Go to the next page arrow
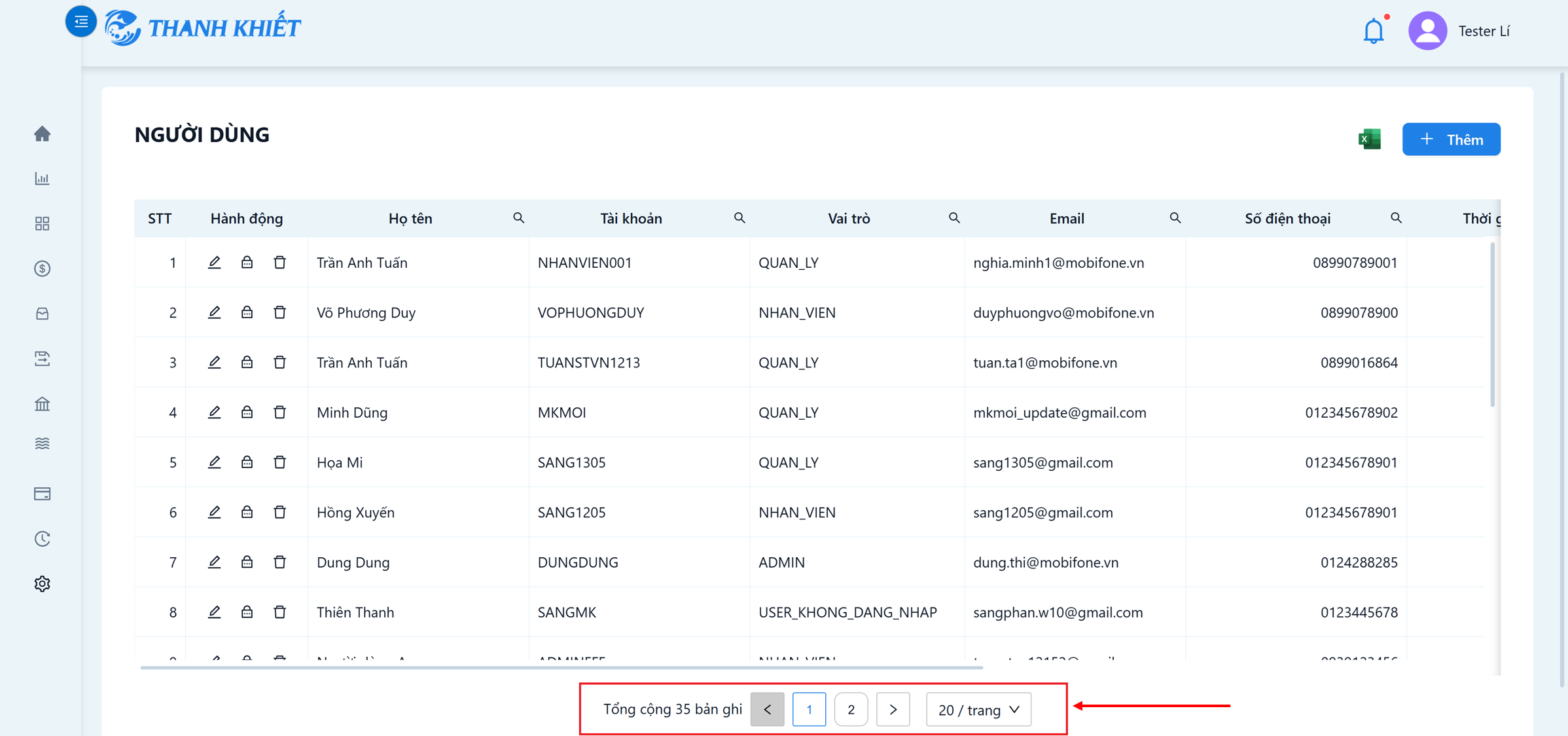 893,710
